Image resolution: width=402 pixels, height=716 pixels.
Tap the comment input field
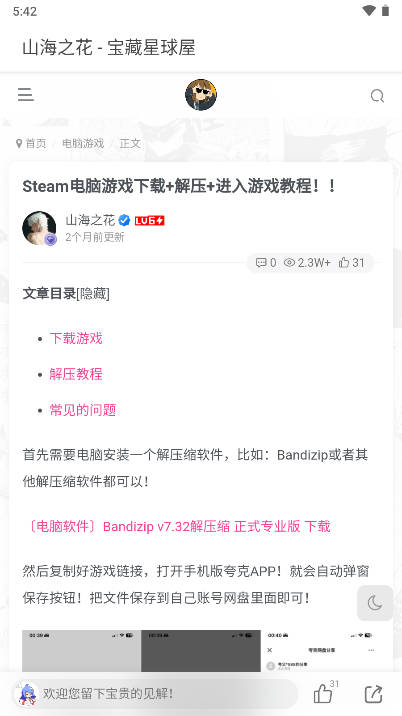click(155, 694)
